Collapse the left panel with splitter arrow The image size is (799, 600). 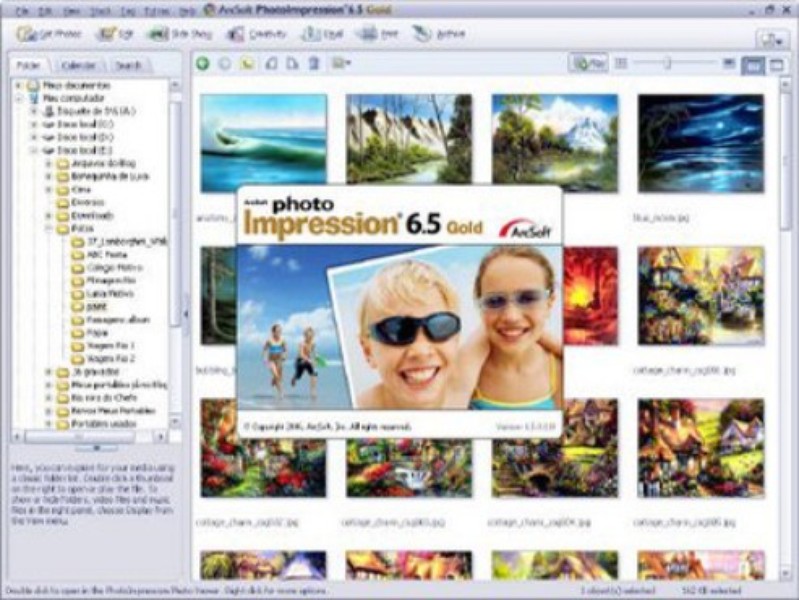[186, 314]
